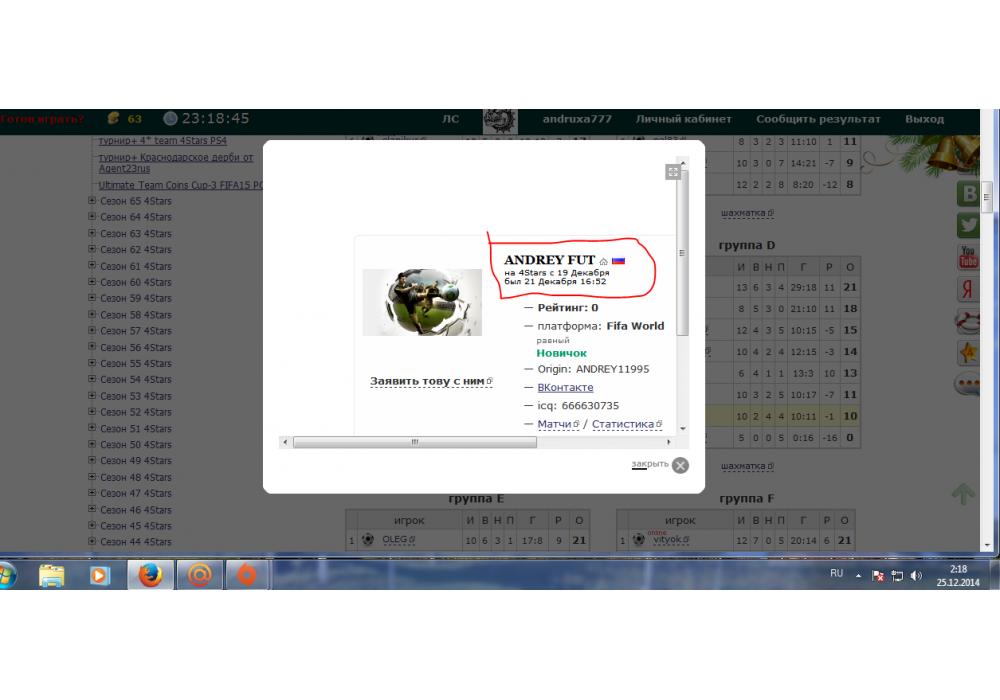Image resolution: width=1000 pixels, height=700 pixels.
Task: Click the ball icon next to vityok
Action: [x=638, y=539]
